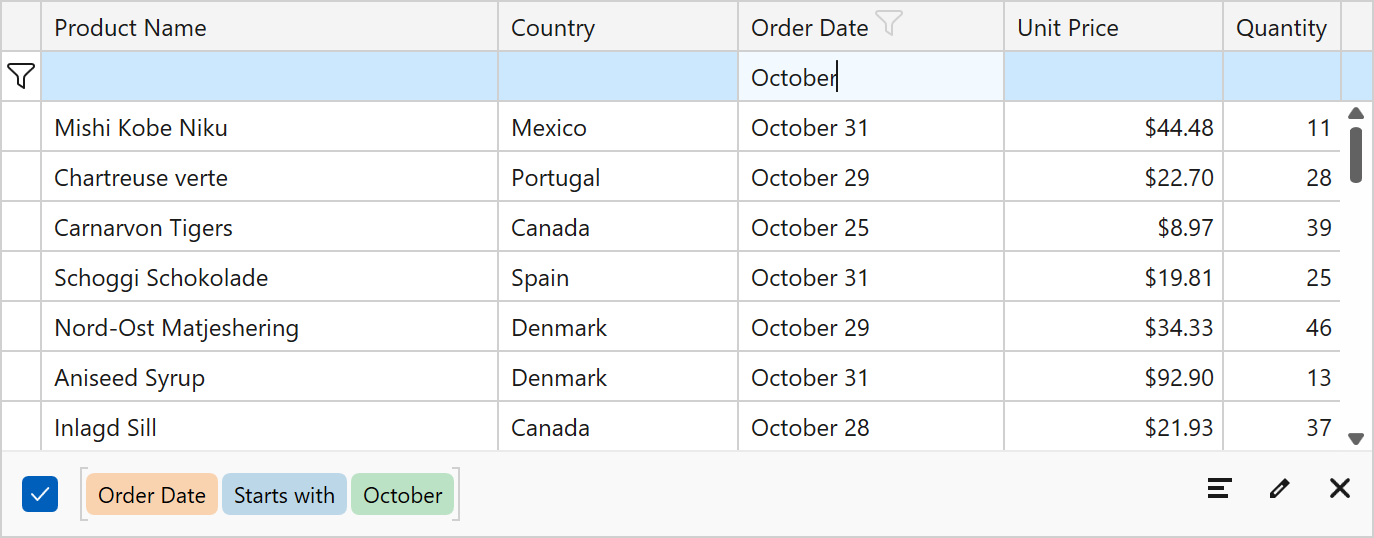This screenshot has width=1374, height=538.
Task: Click the Order Date filter input containing October
Action: [x=871, y=77]
